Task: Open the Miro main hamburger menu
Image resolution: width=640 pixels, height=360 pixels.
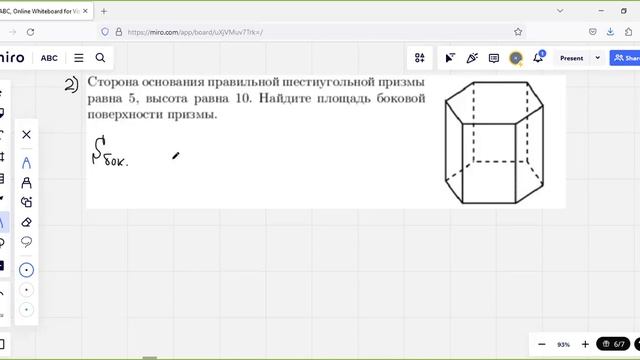Action: (79, 58)
